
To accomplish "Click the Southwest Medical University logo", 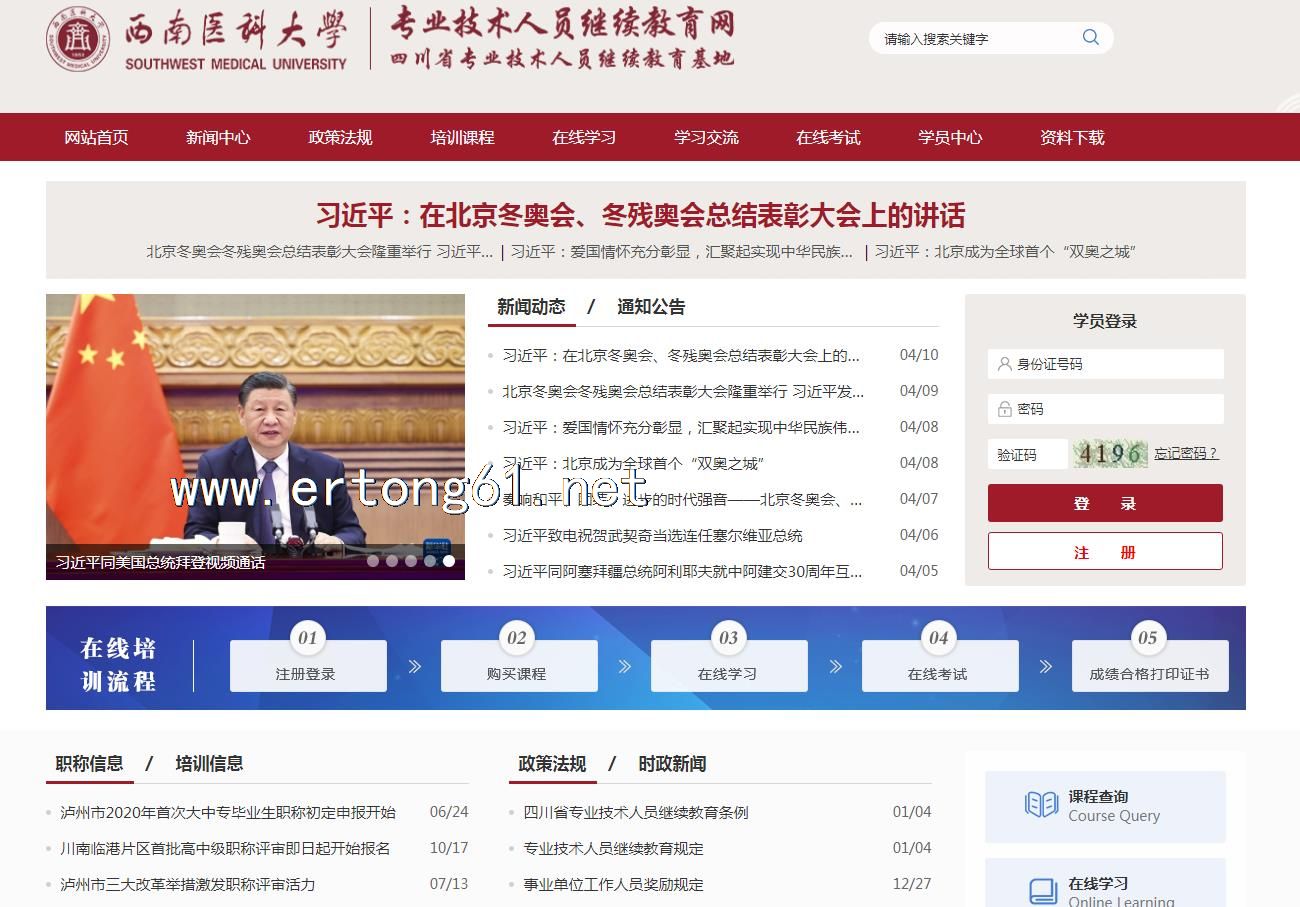I will tap(77, 39).
